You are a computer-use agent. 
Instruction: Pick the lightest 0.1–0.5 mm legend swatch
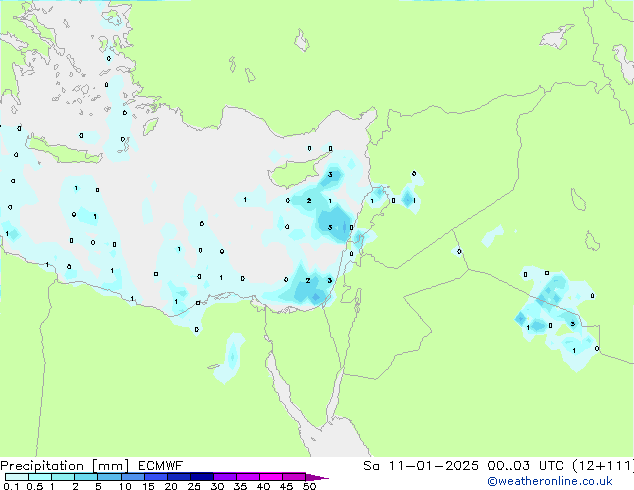pos(17,477)
